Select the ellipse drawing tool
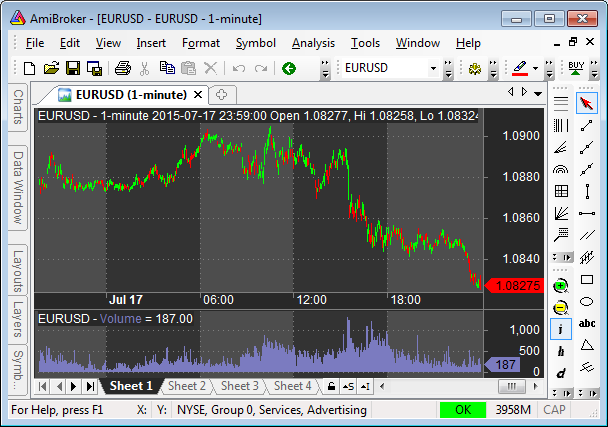The height and width of the screenshot is (427, 608). click(587, 302)
